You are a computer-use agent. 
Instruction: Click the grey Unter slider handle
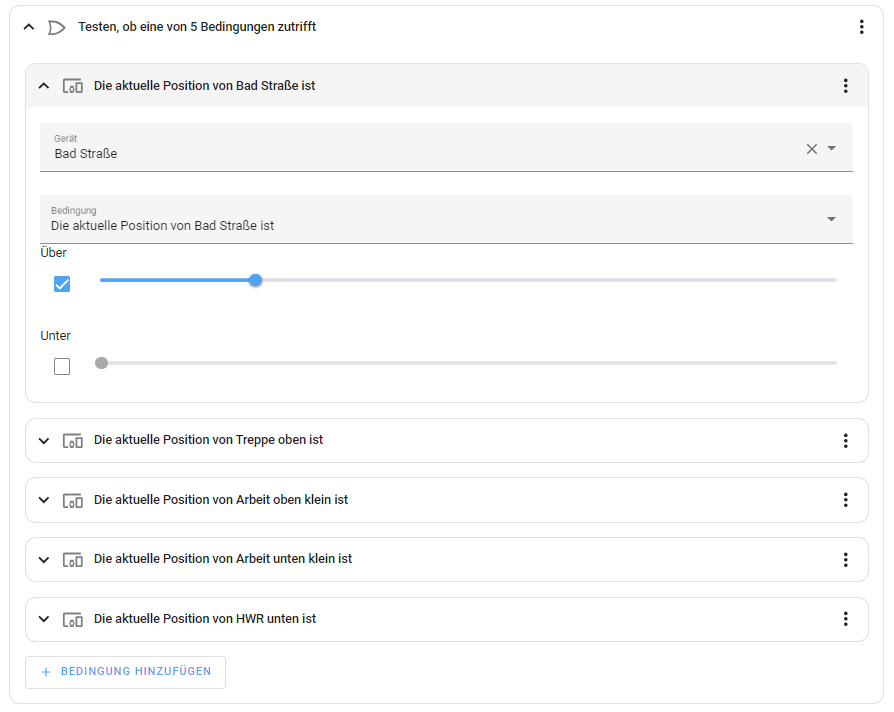click(101, 363)
